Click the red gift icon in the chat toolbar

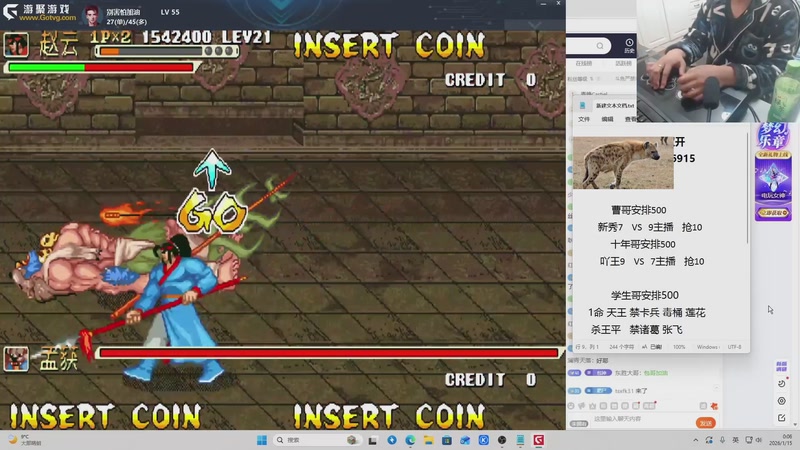coord(714,406)
